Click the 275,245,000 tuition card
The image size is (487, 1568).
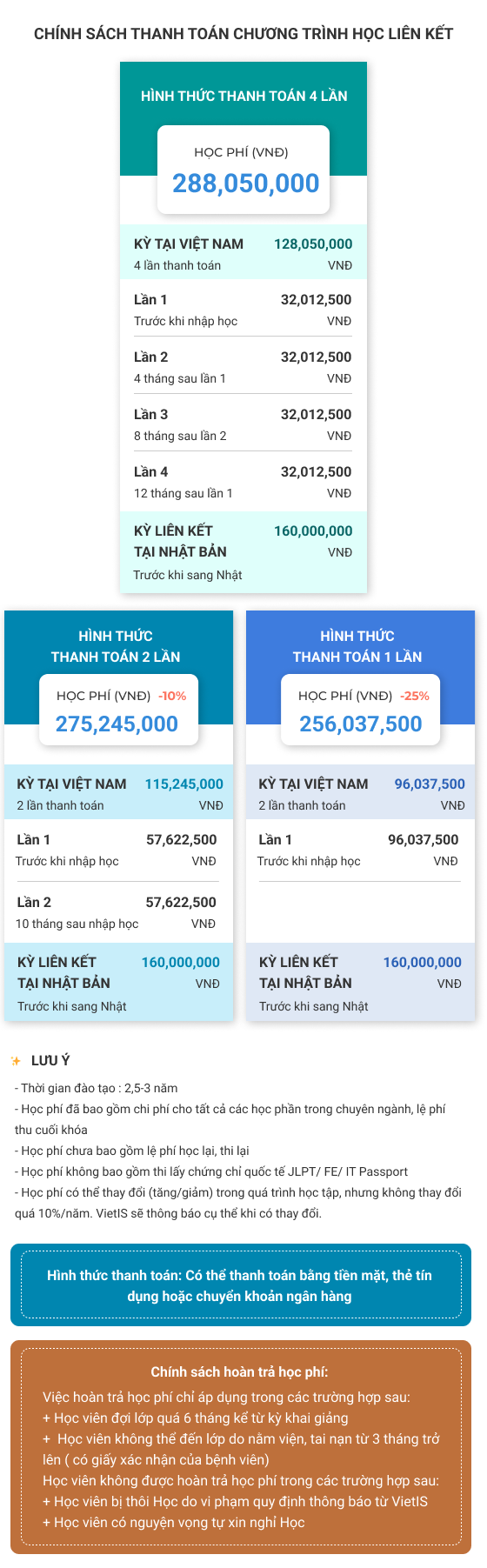click(119, 711)
